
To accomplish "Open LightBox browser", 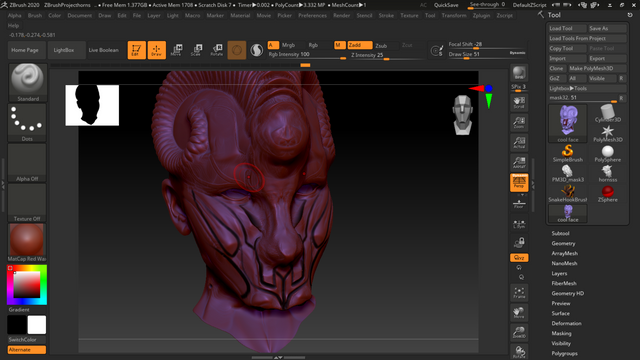I will 67,50.
